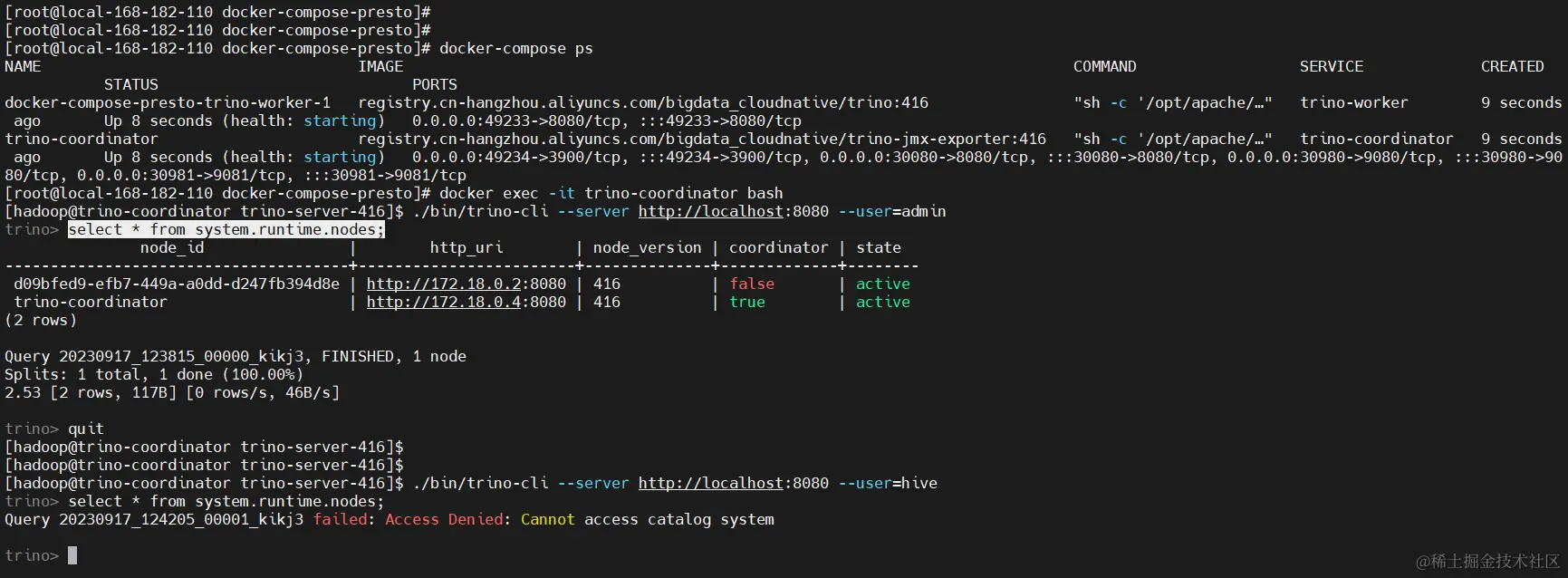Click the state column header
Image resolution: width=1568 pixels, height=578 pixels.
[x=879, y=247]
